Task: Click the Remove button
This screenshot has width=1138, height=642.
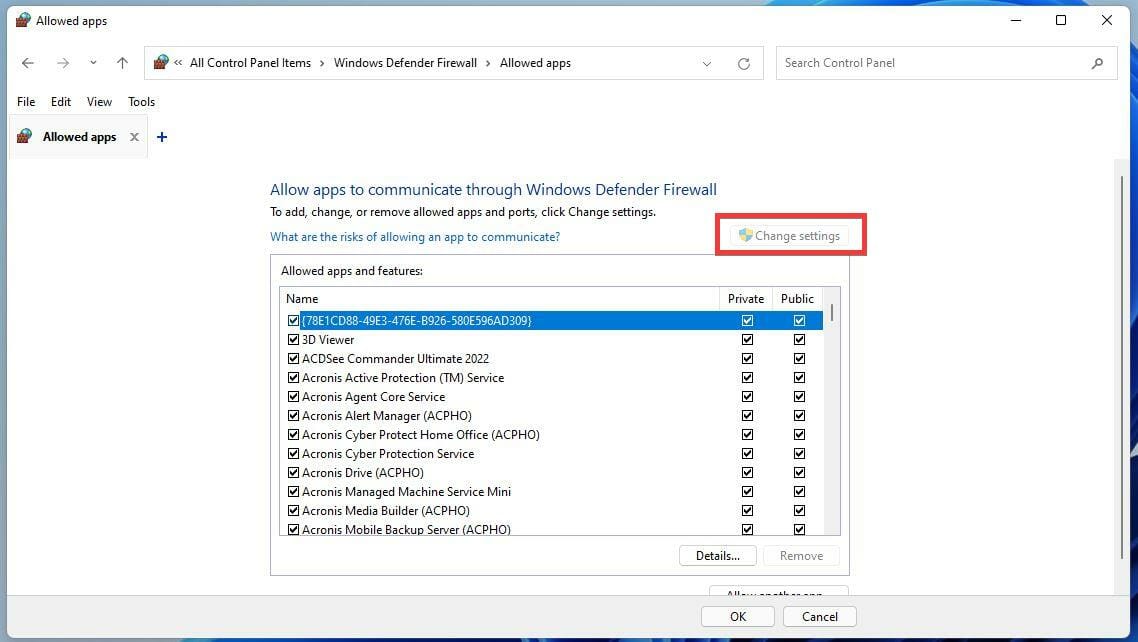Action: (801, 556)
